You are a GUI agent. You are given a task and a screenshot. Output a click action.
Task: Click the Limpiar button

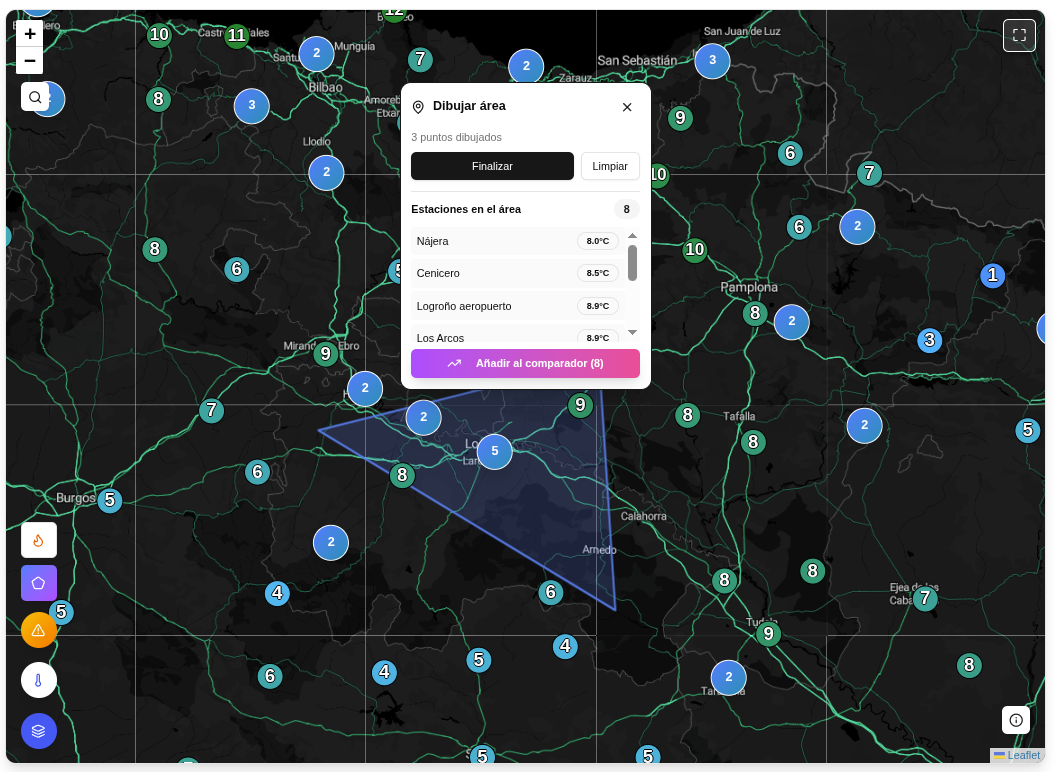(610, 166)
